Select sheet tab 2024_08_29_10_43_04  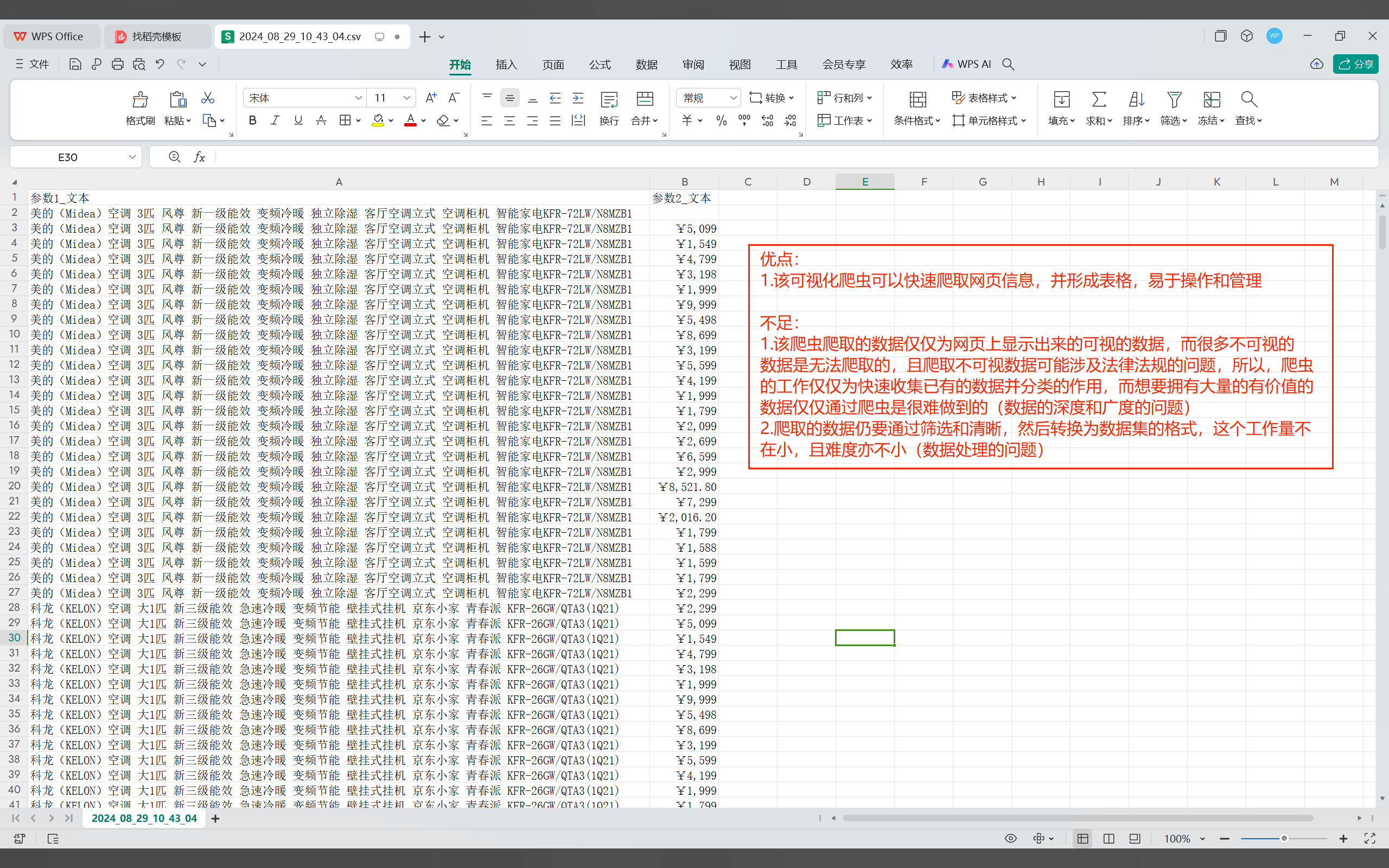pos(144,819)
